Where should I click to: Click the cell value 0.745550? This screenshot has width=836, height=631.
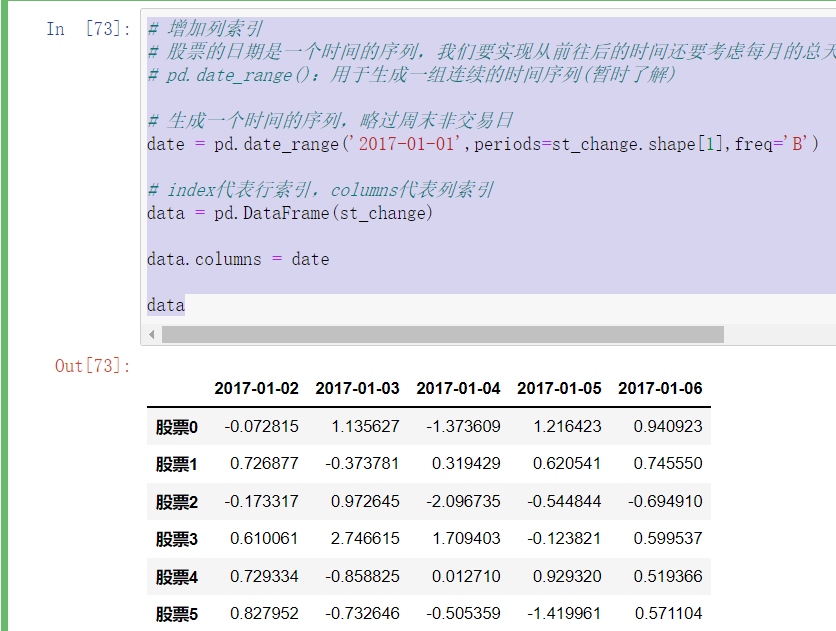coord(668,464)
